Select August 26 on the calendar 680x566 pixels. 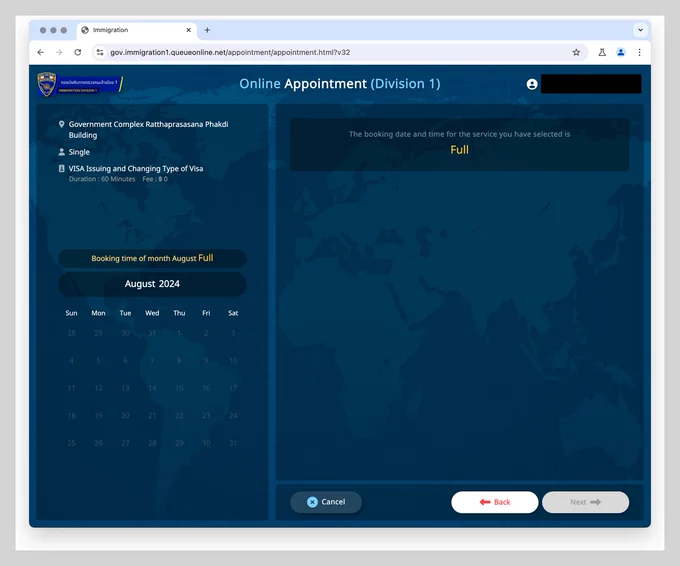98,443
